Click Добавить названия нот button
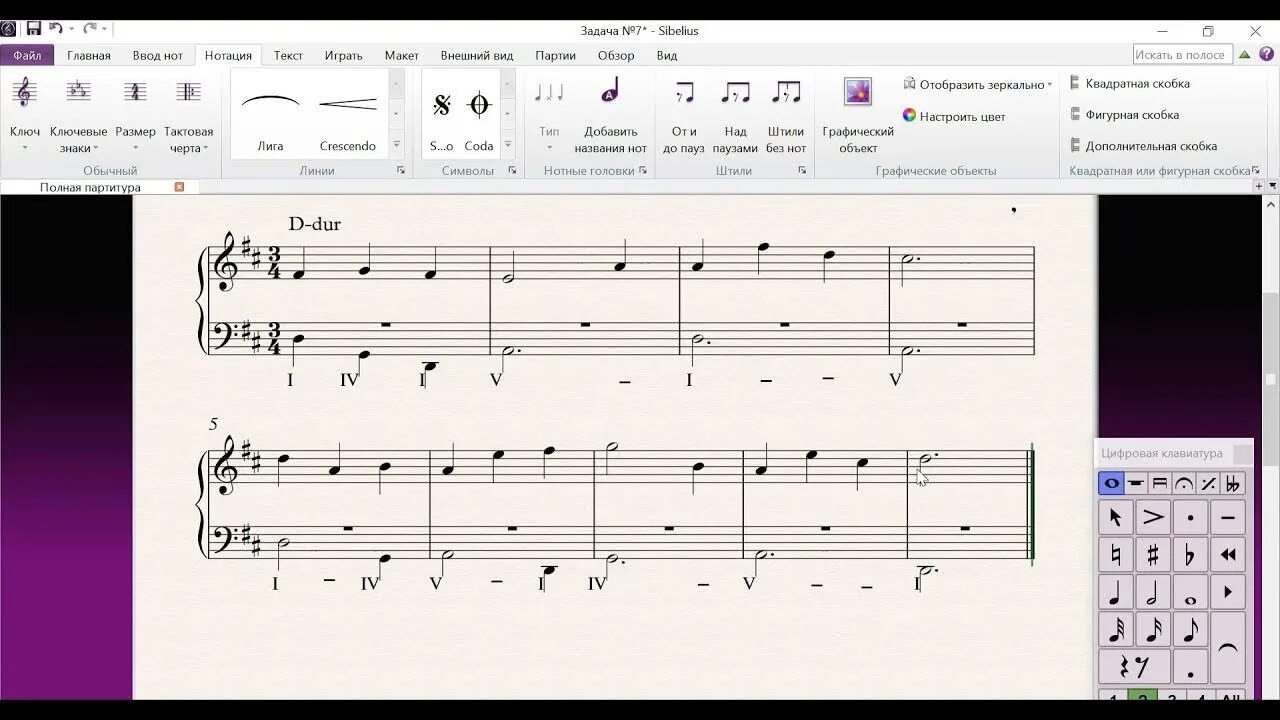The image size is (1280, 720). click(x=610, y=113)
